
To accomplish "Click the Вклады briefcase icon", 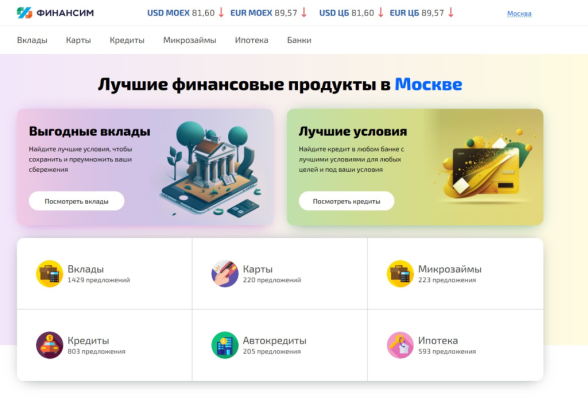I will pos(50,274).
